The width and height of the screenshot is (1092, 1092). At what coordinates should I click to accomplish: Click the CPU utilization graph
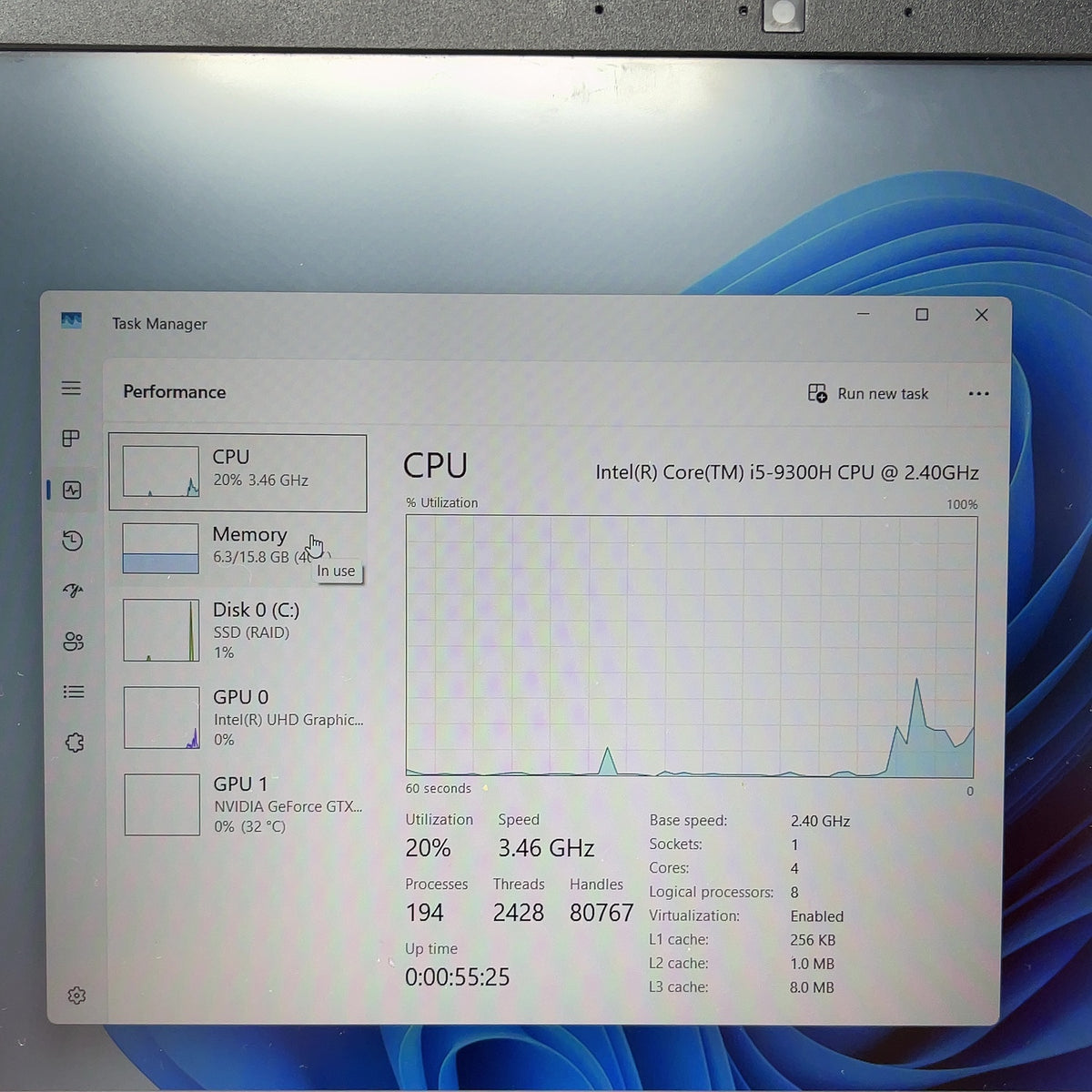point(691,646)
